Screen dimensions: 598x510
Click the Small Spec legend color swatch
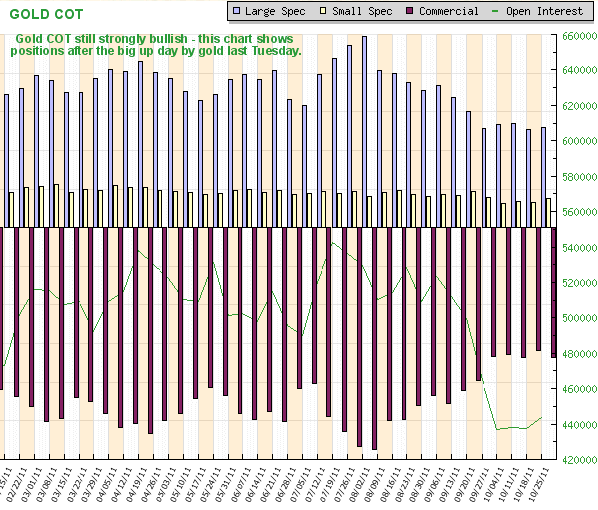[323, 11]
